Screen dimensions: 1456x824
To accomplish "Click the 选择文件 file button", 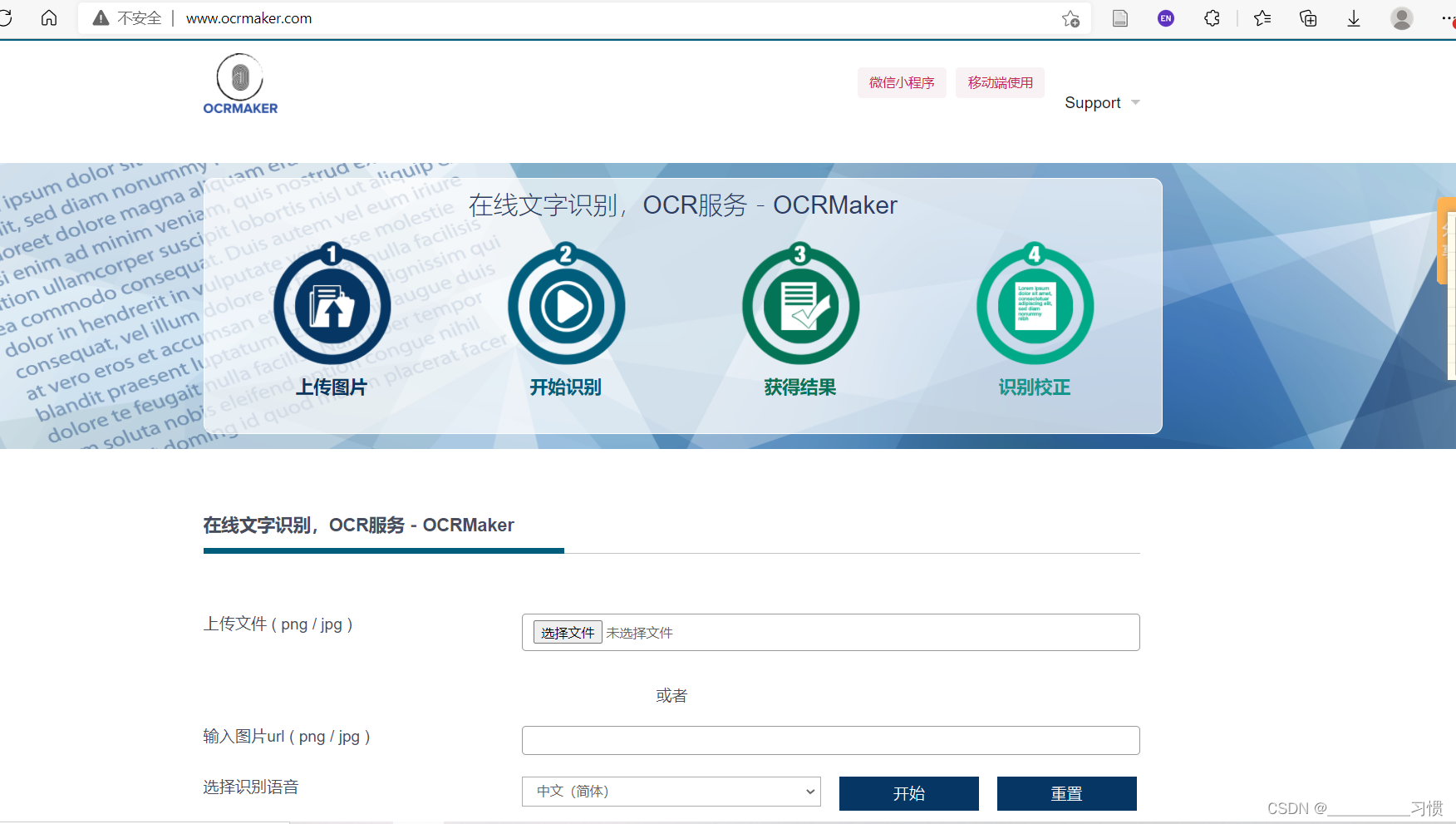I will [568, 633].
